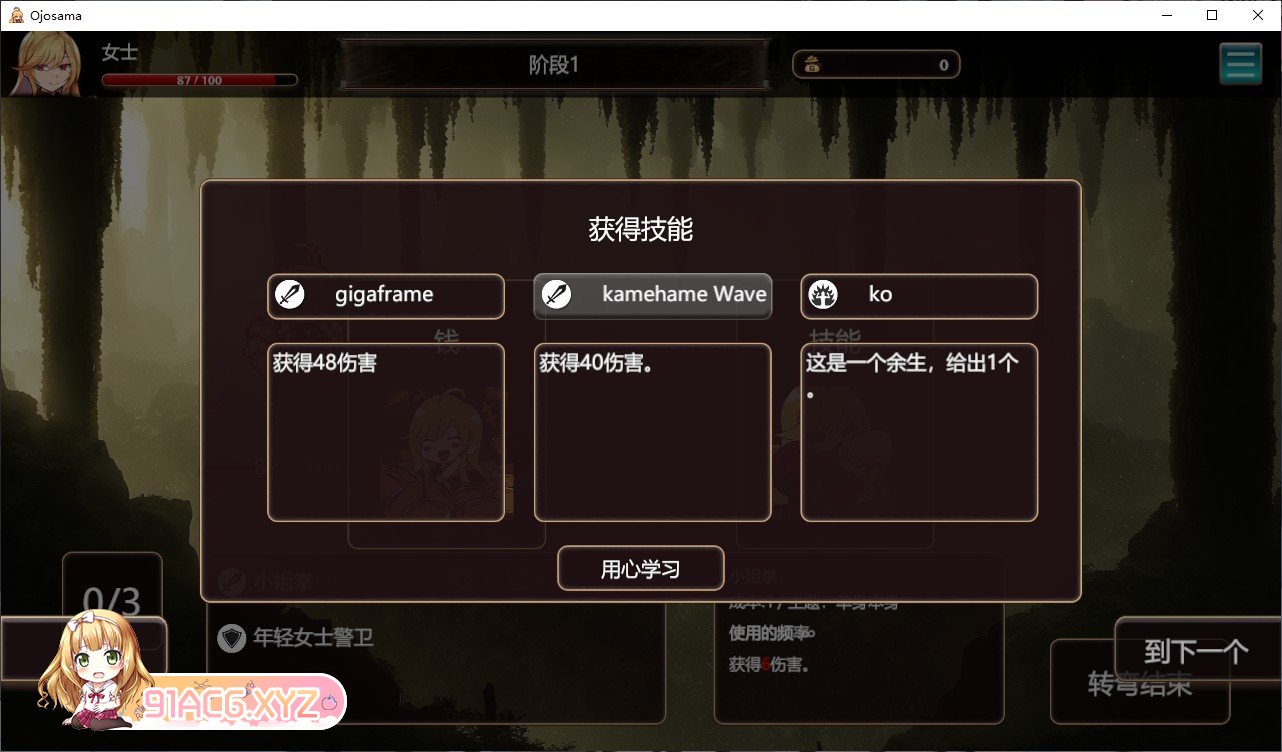Click the blonde heroine portrait avatar
Image resolution: width=1282 pixels, height=752 pixels.
pyautogui.click(x=47, y=63)
